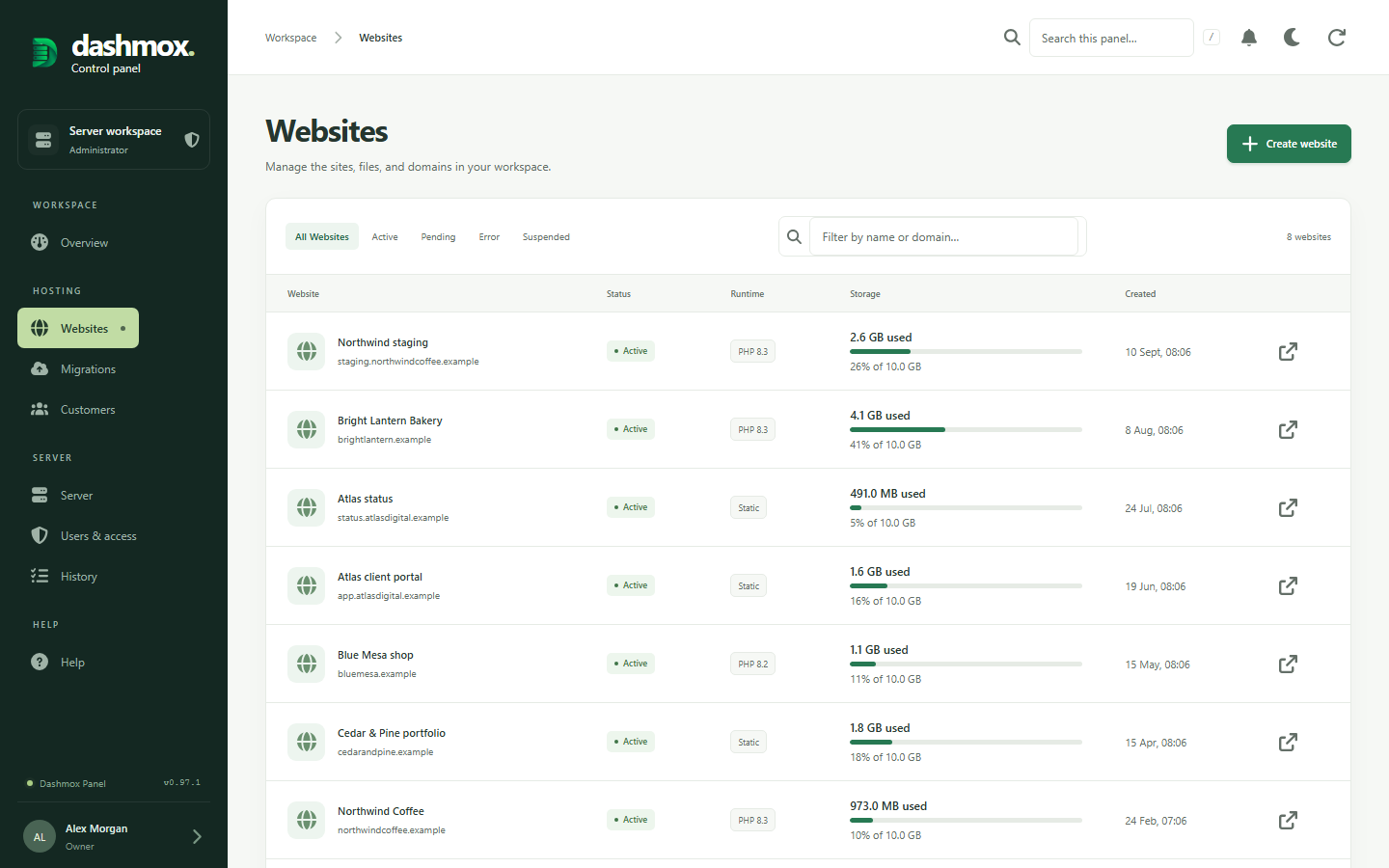Select the All Websites filter tab
The image size is (1389, 868).
[x=322, y=236]
